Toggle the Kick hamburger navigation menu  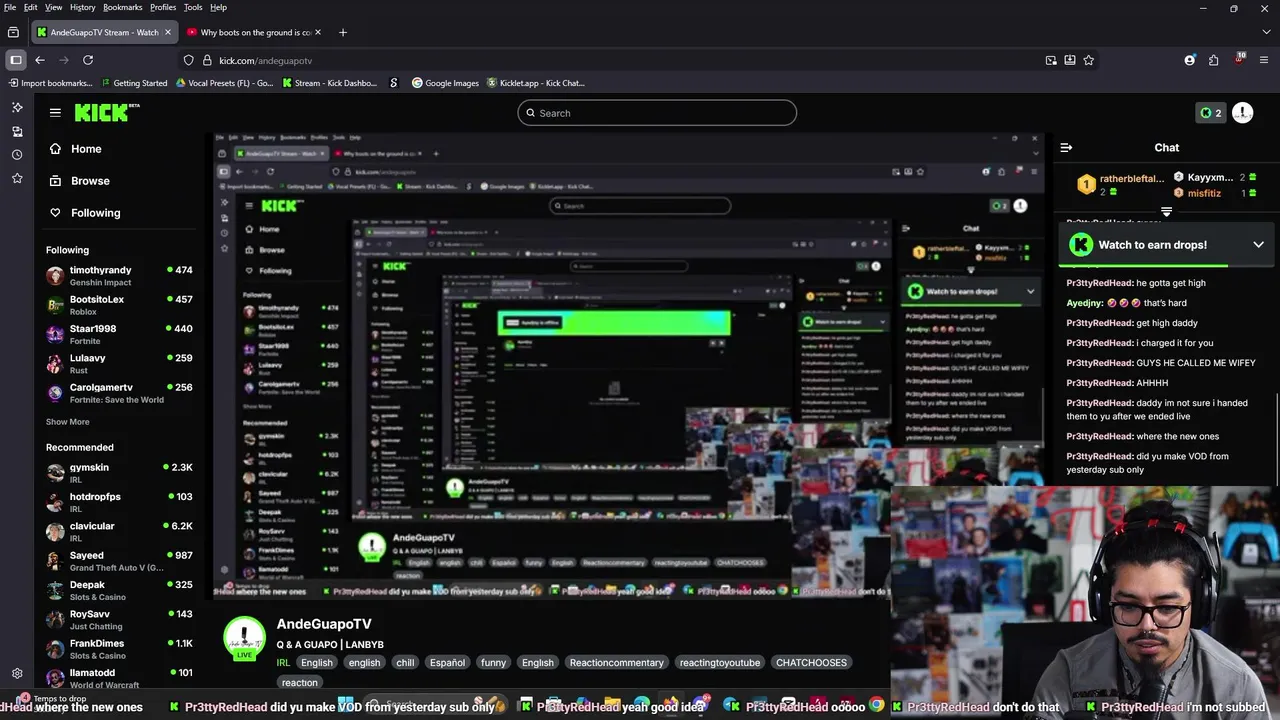(x=55, y=113)
